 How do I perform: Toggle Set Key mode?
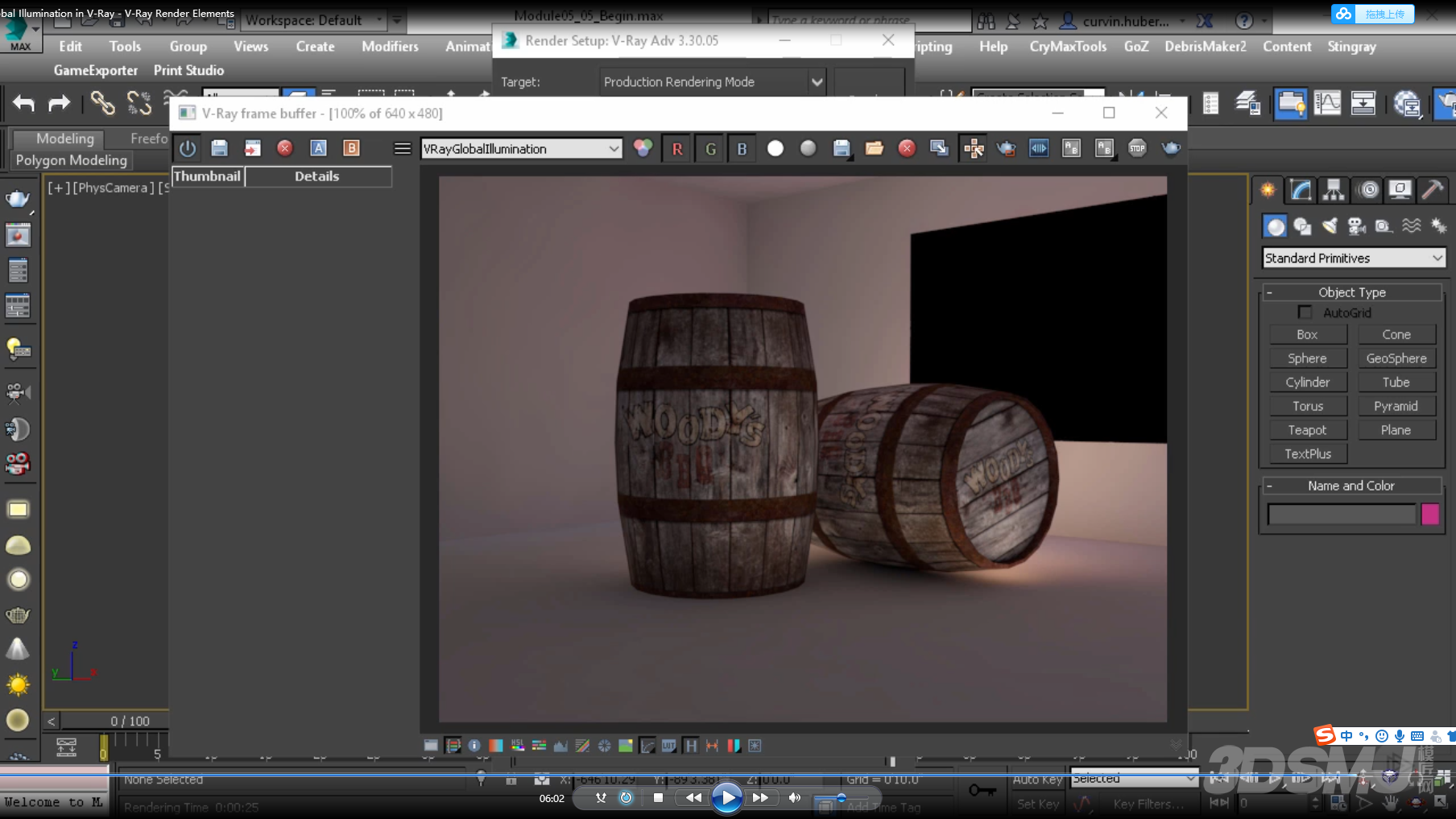[x=1037, y=804]
